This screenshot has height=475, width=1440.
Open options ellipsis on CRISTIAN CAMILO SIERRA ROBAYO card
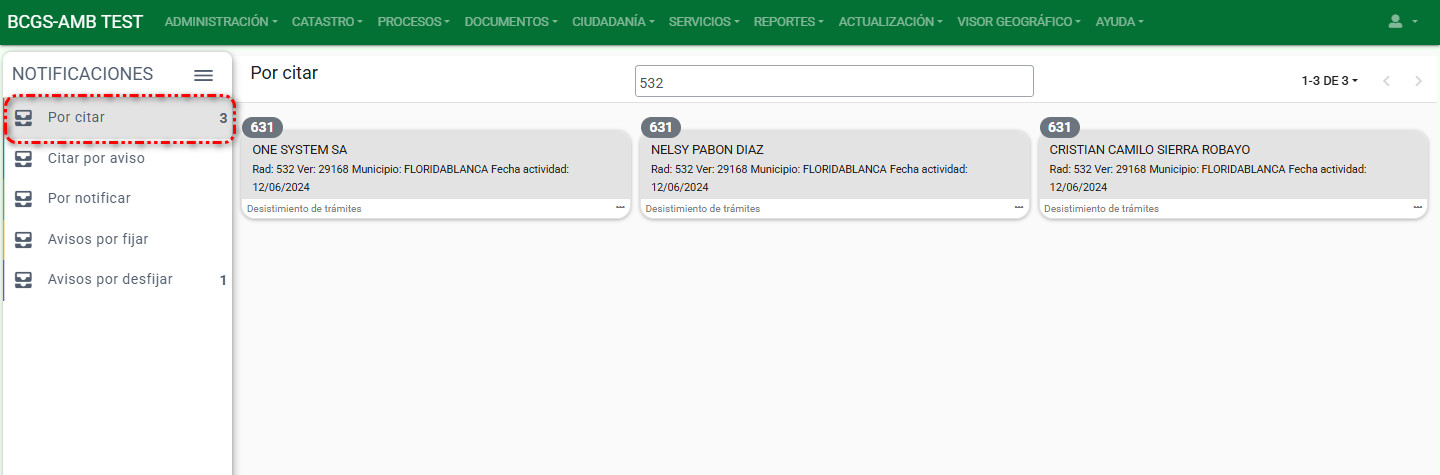[1417, 207]
